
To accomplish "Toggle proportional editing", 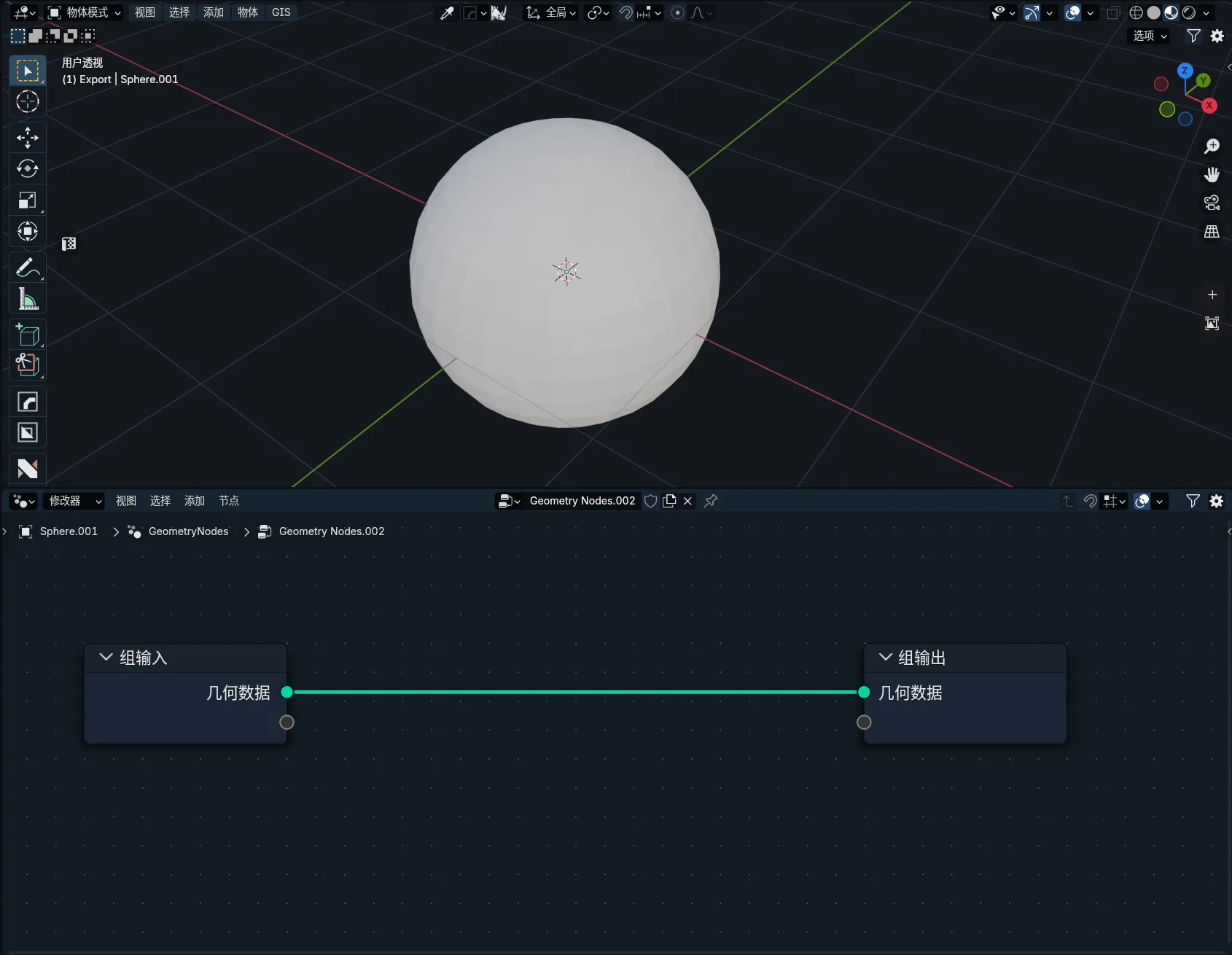I will 677,12.
